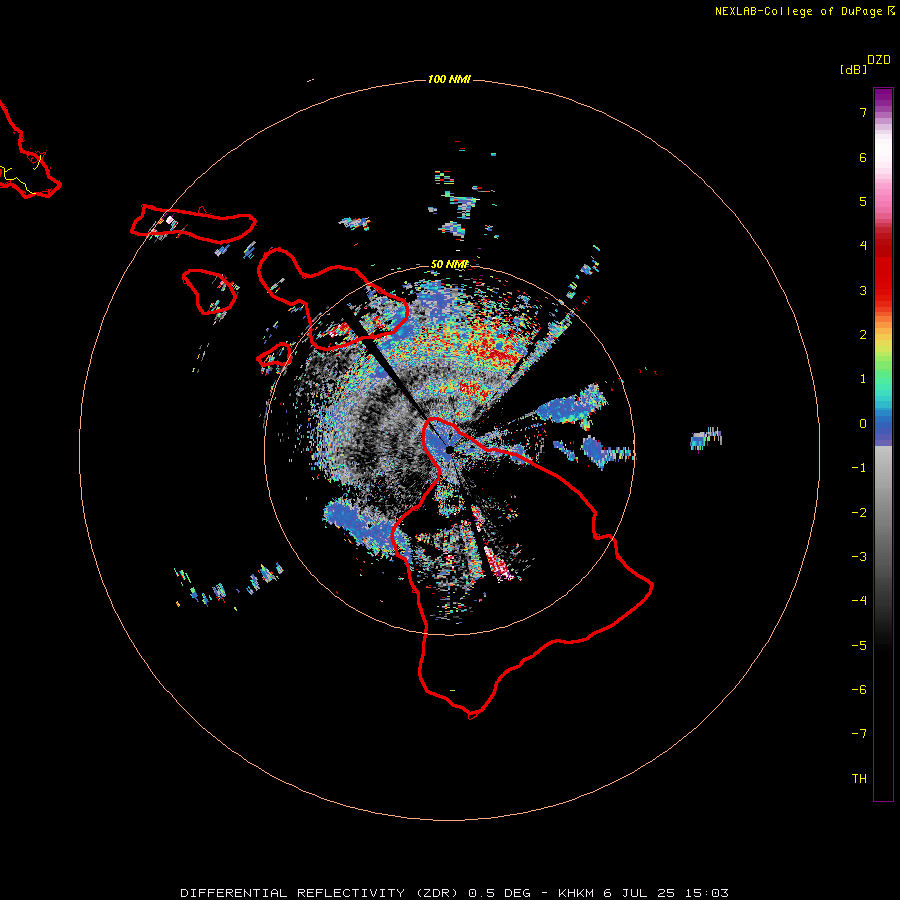Click the gray band of the color bar
Screen dimensions: 900x900
click(x=883, y=505)
